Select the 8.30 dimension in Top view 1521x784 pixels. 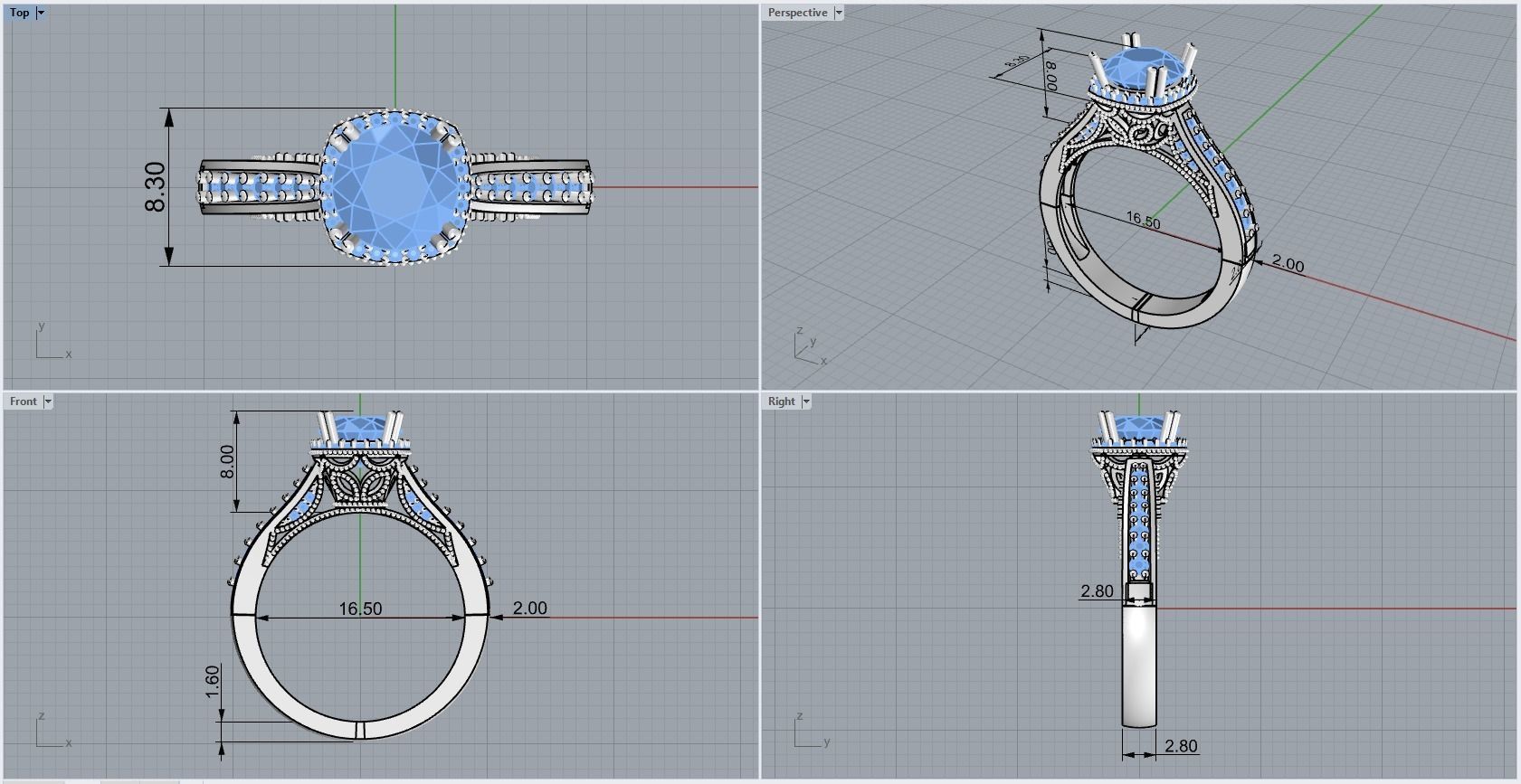155,187
